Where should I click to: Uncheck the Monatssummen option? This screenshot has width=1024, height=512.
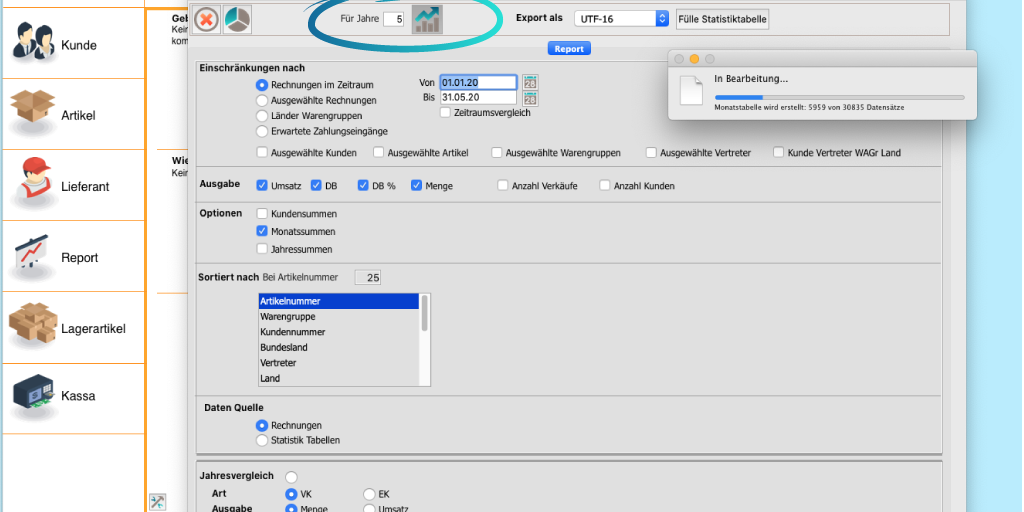click(263, 231)
